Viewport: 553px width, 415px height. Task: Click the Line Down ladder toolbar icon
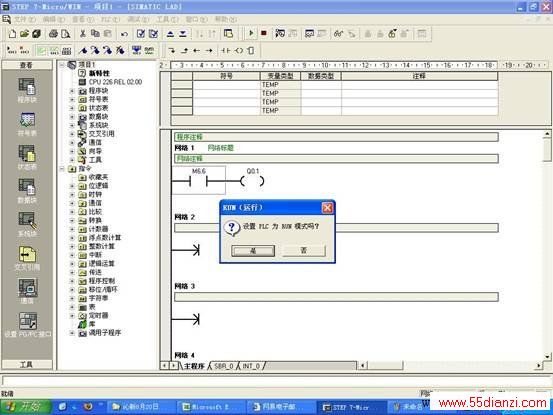coord(172,51)
